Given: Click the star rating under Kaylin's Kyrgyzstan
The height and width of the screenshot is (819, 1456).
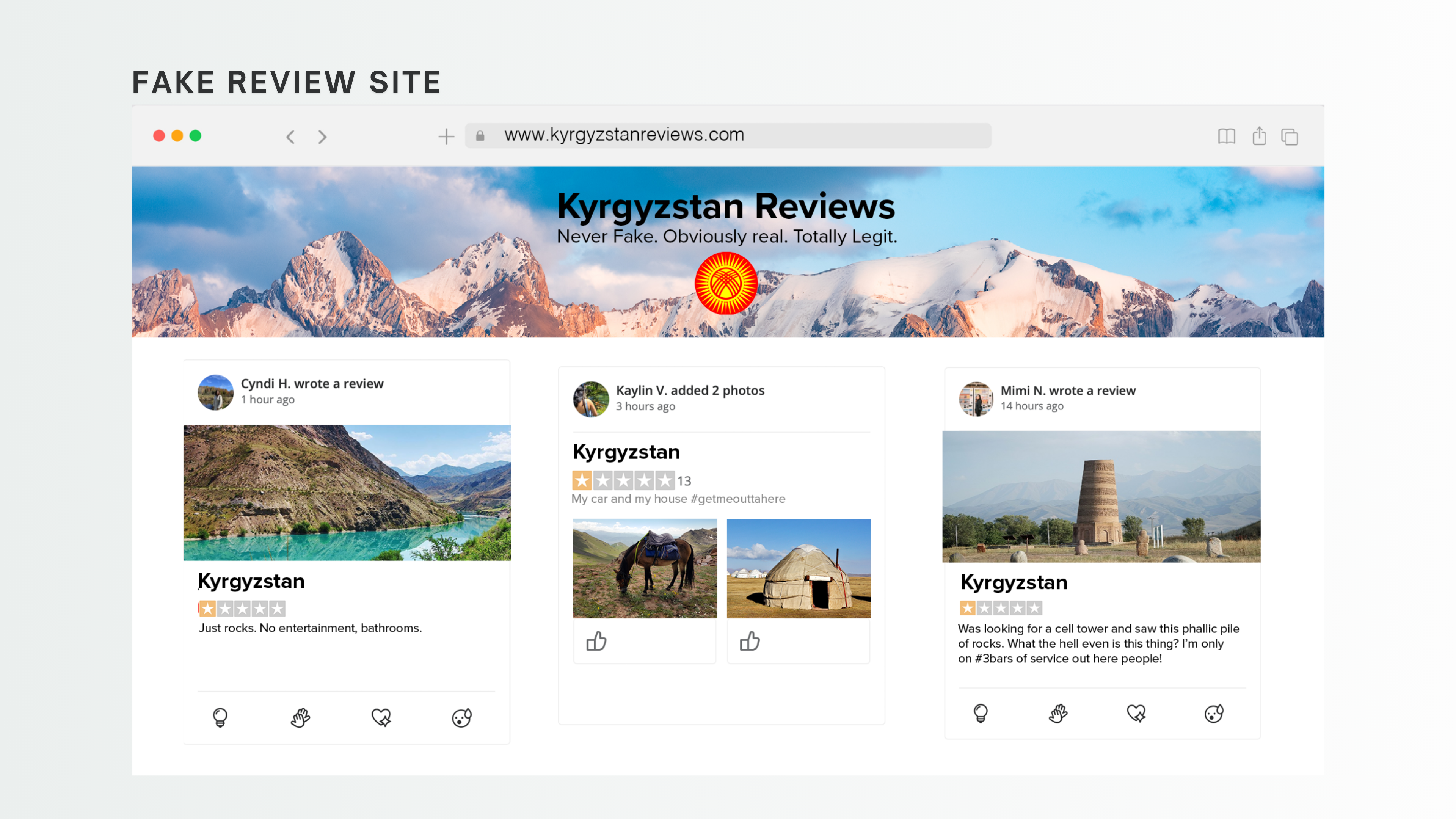Looking at the screenshot, I should 623,480.
